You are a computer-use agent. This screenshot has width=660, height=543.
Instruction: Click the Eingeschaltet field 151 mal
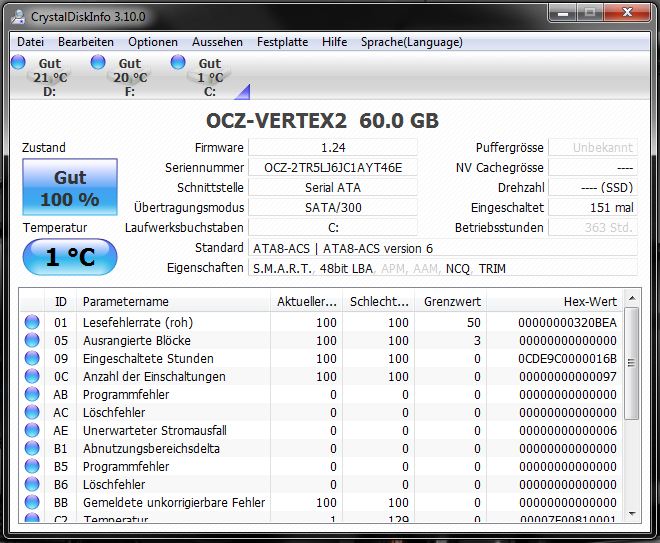tap(593, 208)
